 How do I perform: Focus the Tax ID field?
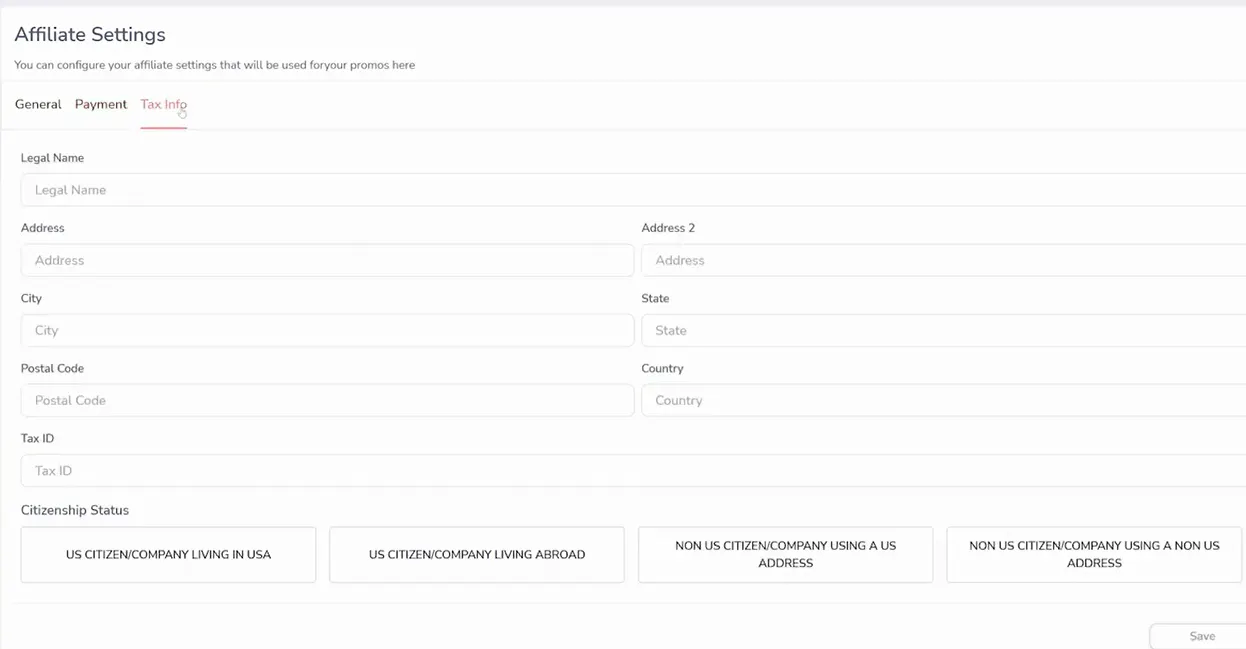click(x=633, y=470)
